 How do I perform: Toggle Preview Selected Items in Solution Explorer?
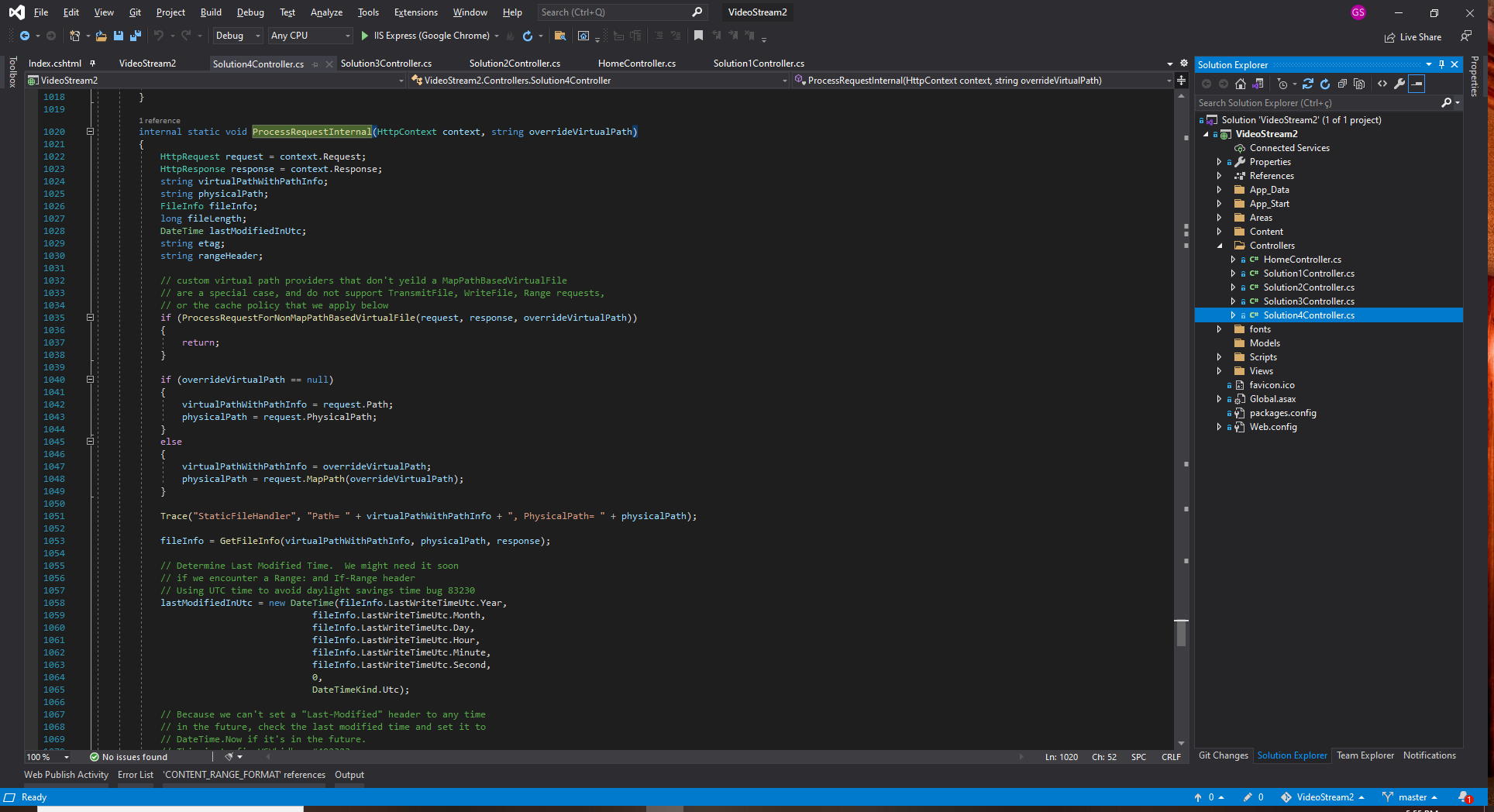tap(1417, 84)
